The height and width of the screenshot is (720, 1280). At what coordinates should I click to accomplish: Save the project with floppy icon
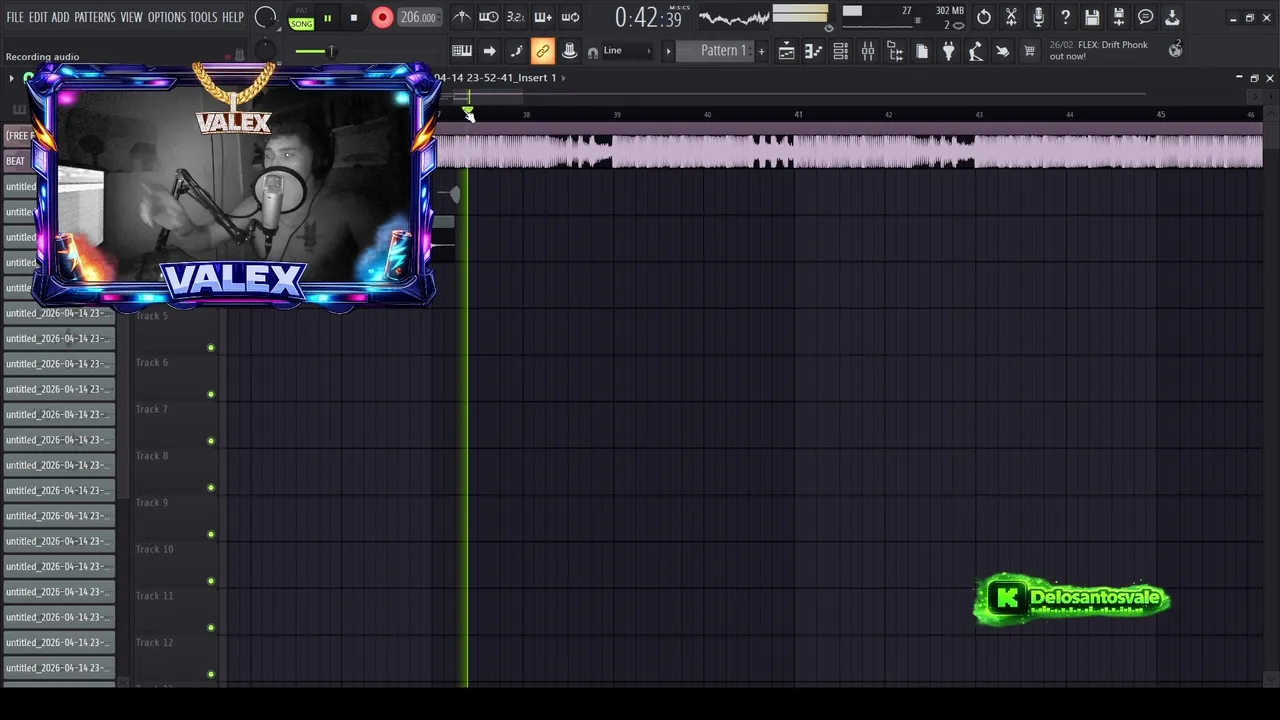pyautogui.click(x=1092, y=17)
